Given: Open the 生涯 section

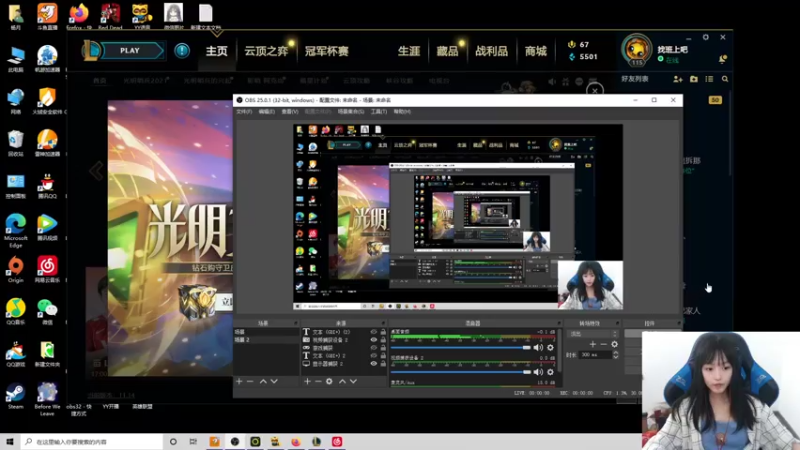Looking at the screenshot, I should click(x=409, y=51).
